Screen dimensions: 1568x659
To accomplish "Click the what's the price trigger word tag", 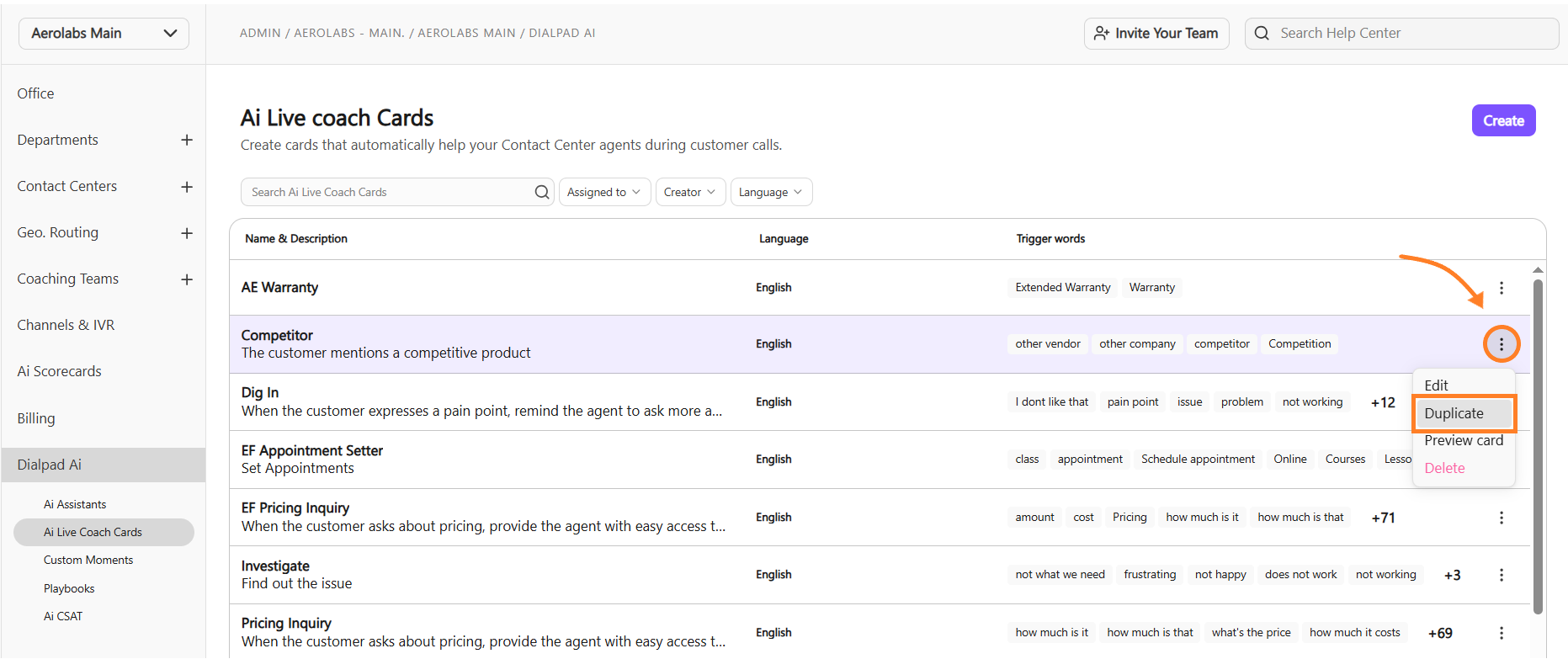I will 1251,633.
